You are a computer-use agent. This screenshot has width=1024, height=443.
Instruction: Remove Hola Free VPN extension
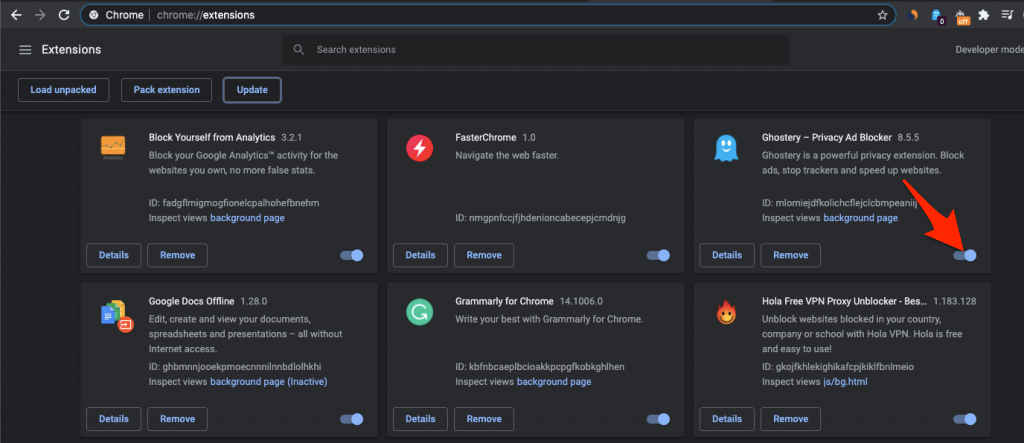(791, 419)
